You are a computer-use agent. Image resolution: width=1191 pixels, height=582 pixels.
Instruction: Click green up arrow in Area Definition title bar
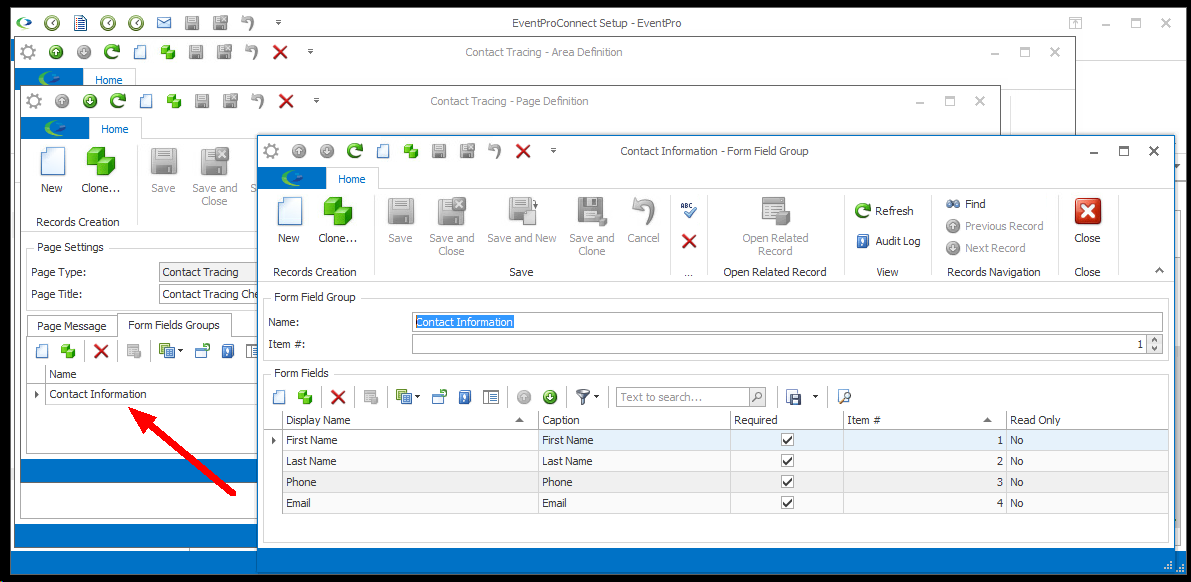click(55, 52)
